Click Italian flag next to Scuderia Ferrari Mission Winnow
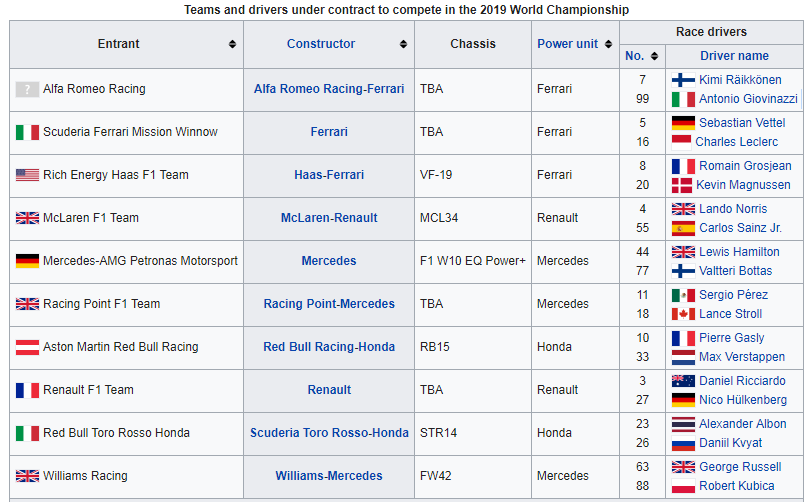 tap(27, 132)
